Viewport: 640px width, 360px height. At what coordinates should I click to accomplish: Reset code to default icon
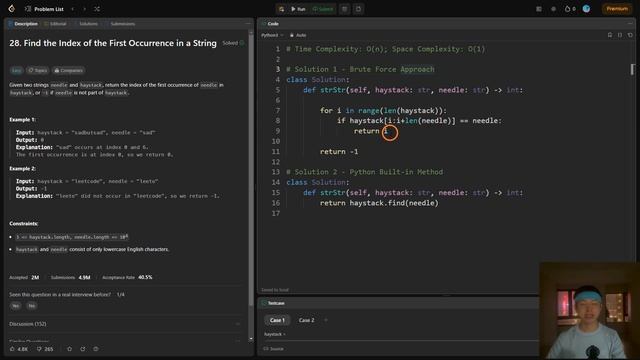630,35
